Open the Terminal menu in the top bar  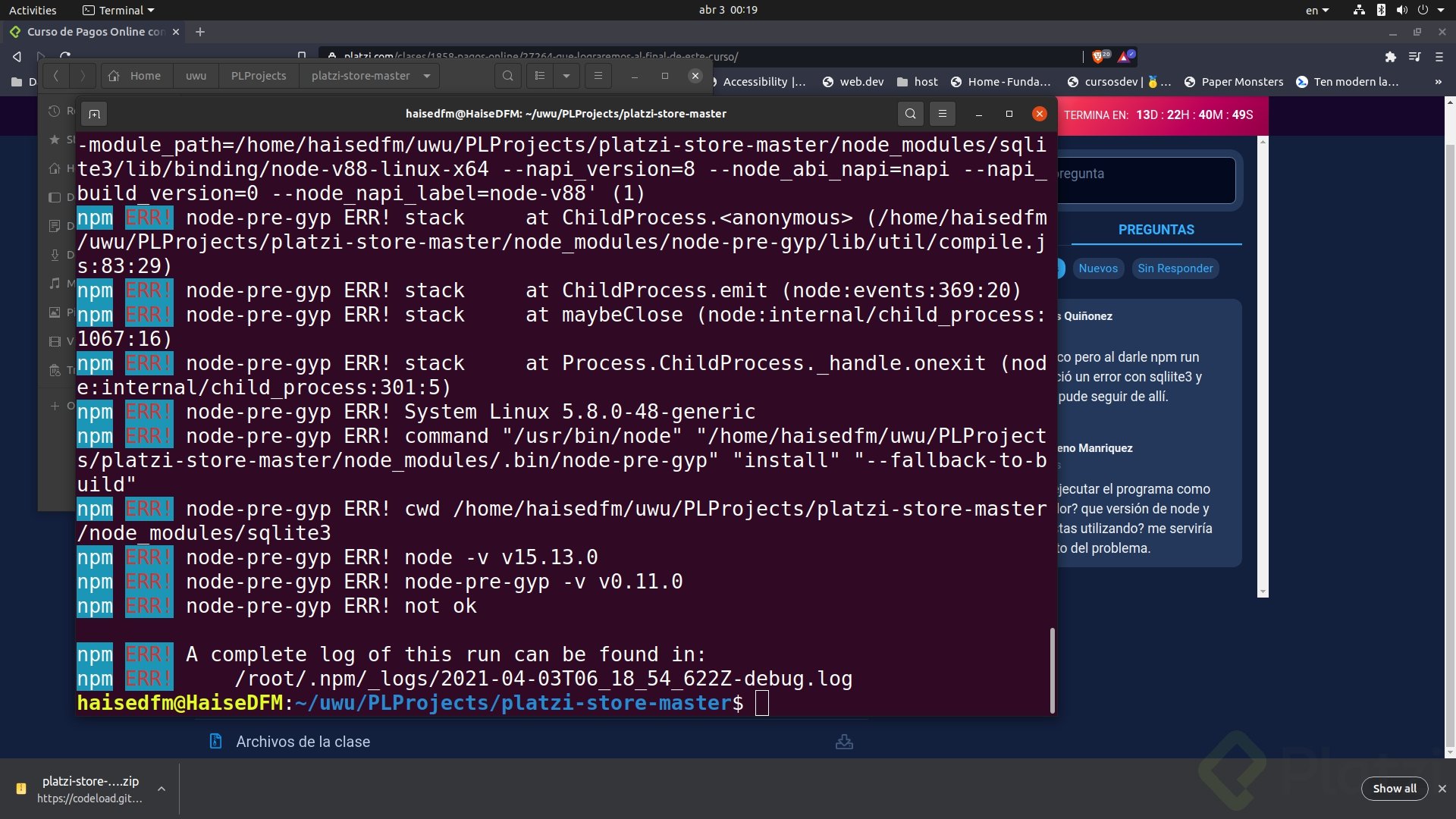tap(118, 10)
